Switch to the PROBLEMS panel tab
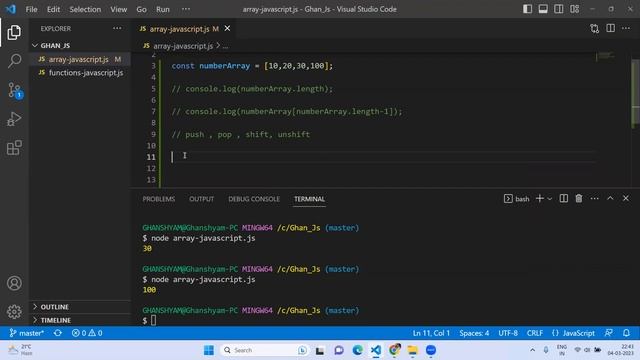Screen dimensions: 640x360 pyautogui.click(x=158, y=199)
